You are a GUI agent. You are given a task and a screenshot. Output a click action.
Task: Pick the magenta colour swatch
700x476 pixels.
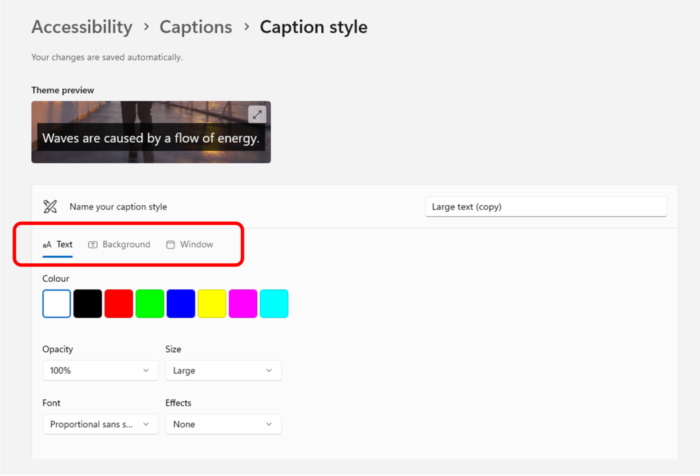[x=243, y=304]
